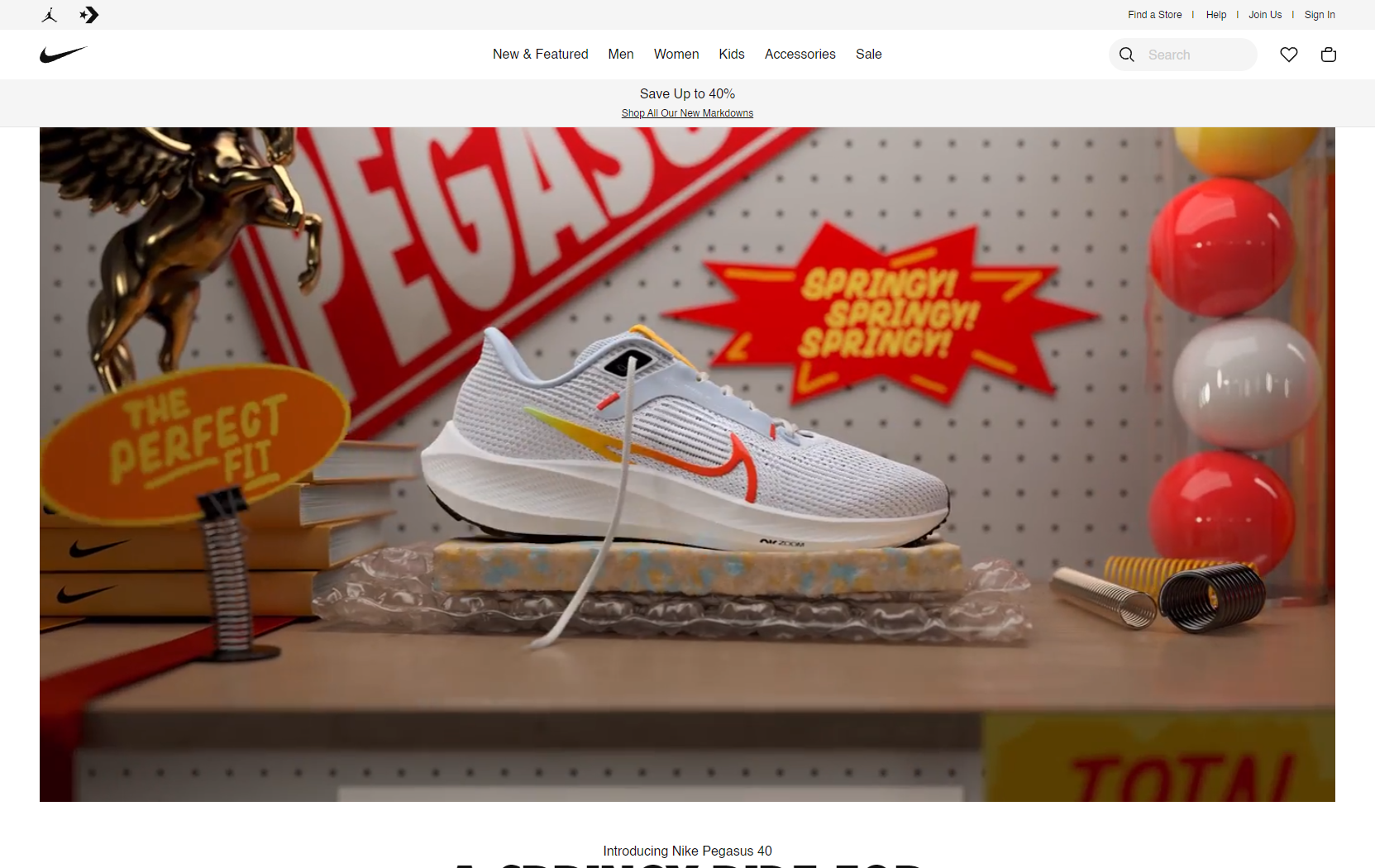Open Favorites via the heart icon
Screen dimensions: 1375x868
[x=1288, y=55]
